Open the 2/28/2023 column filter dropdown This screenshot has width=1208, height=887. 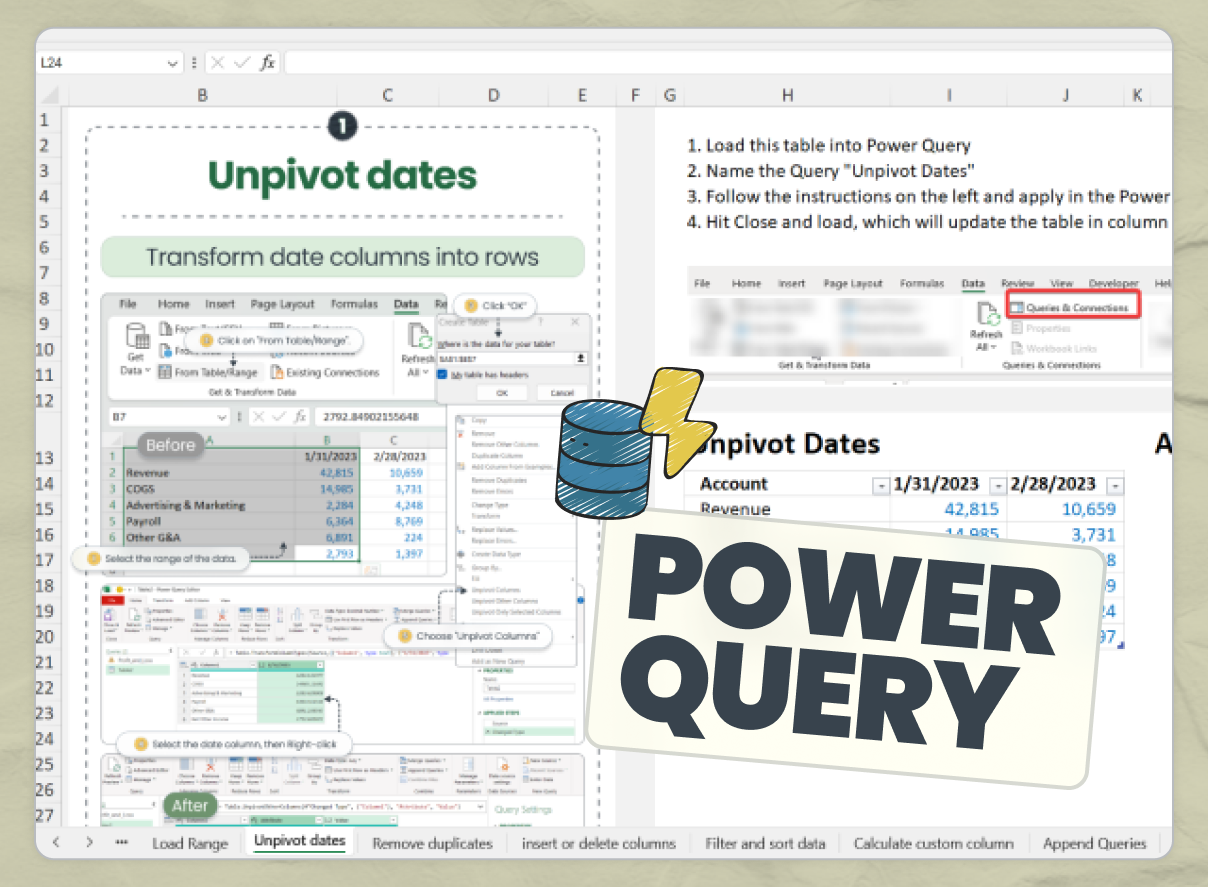tap(1115, 485)
